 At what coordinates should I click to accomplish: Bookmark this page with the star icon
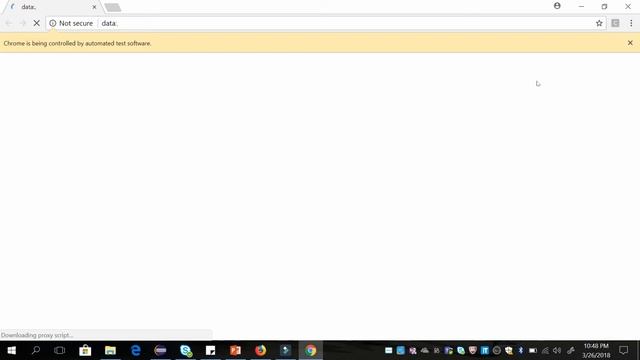pyautogui.click(x=599, y=23)
